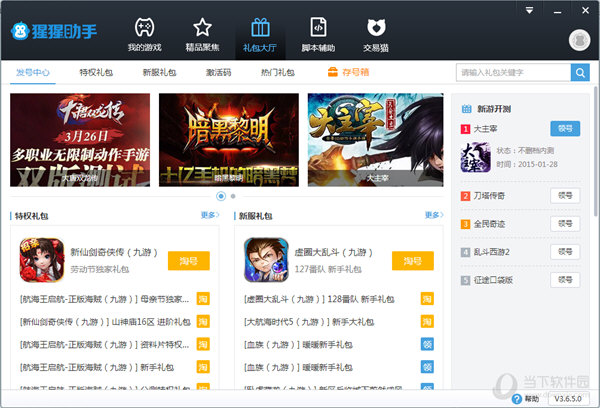Click the vertical scrollbar thumb

tap(595, 151)
